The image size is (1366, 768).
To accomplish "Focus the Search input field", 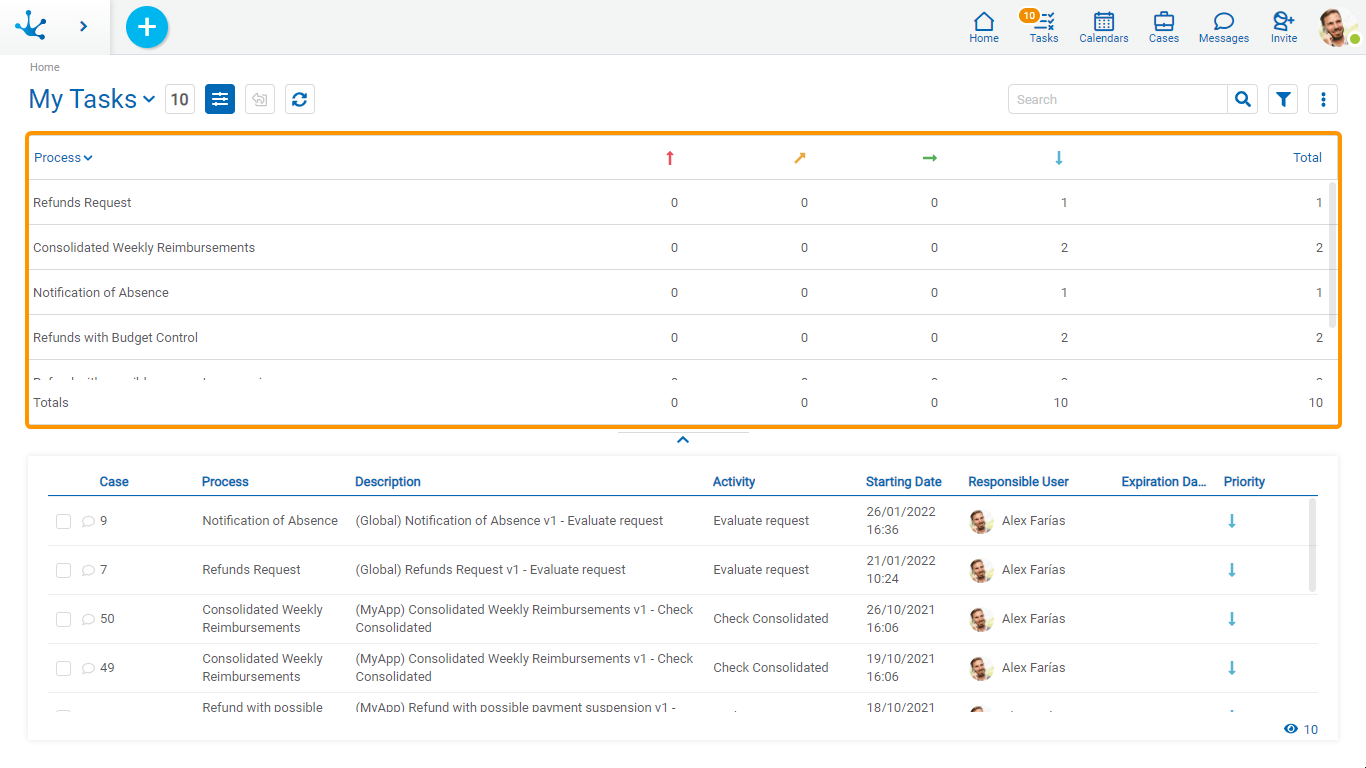I will click(x=1118, y=99).
